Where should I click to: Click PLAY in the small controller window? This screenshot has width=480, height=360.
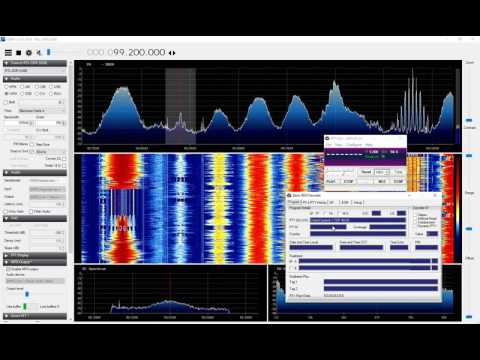coord(331,181)
